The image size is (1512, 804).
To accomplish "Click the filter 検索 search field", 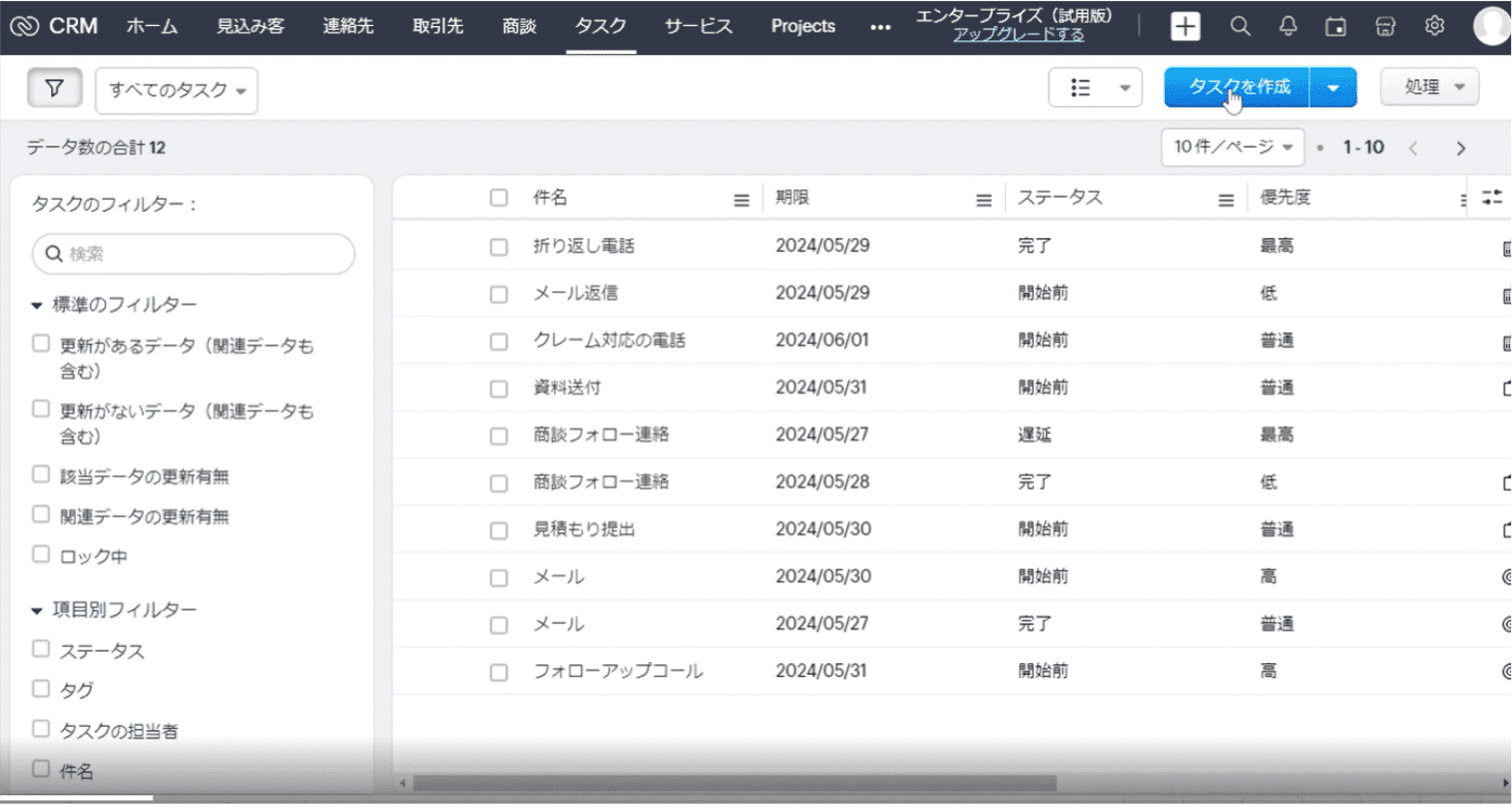I will coord(193,254).
